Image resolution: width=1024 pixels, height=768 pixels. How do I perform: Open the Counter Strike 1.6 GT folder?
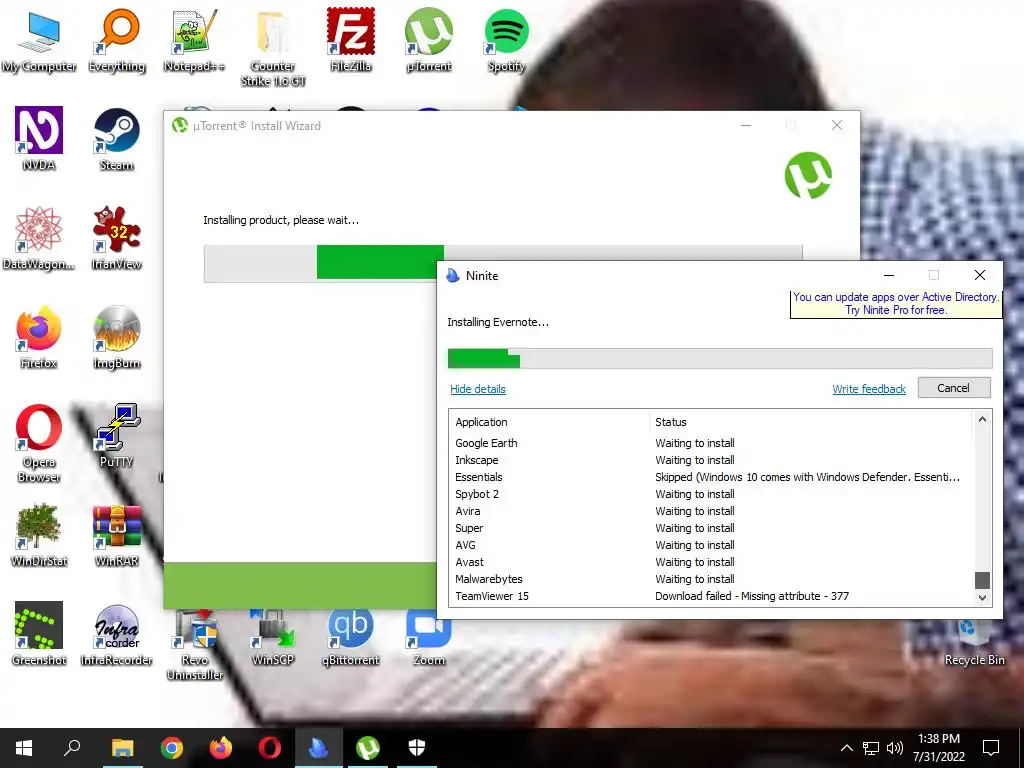pos(272,48)
